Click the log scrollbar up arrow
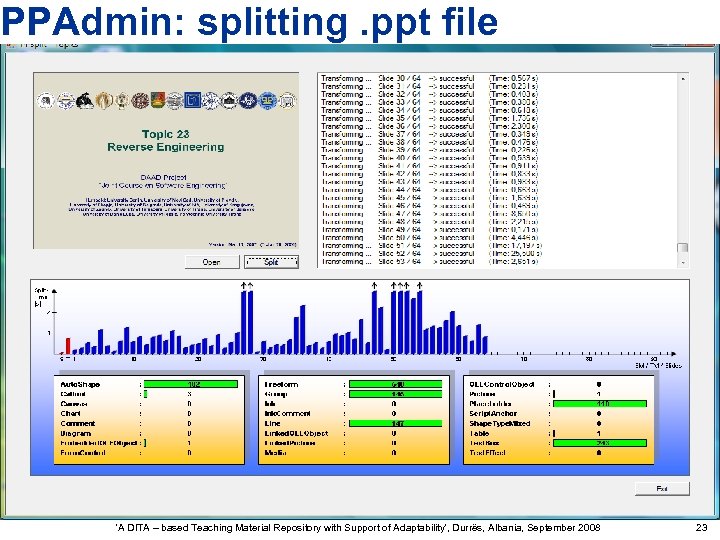 pyautogui.click(x=683, y=79)
